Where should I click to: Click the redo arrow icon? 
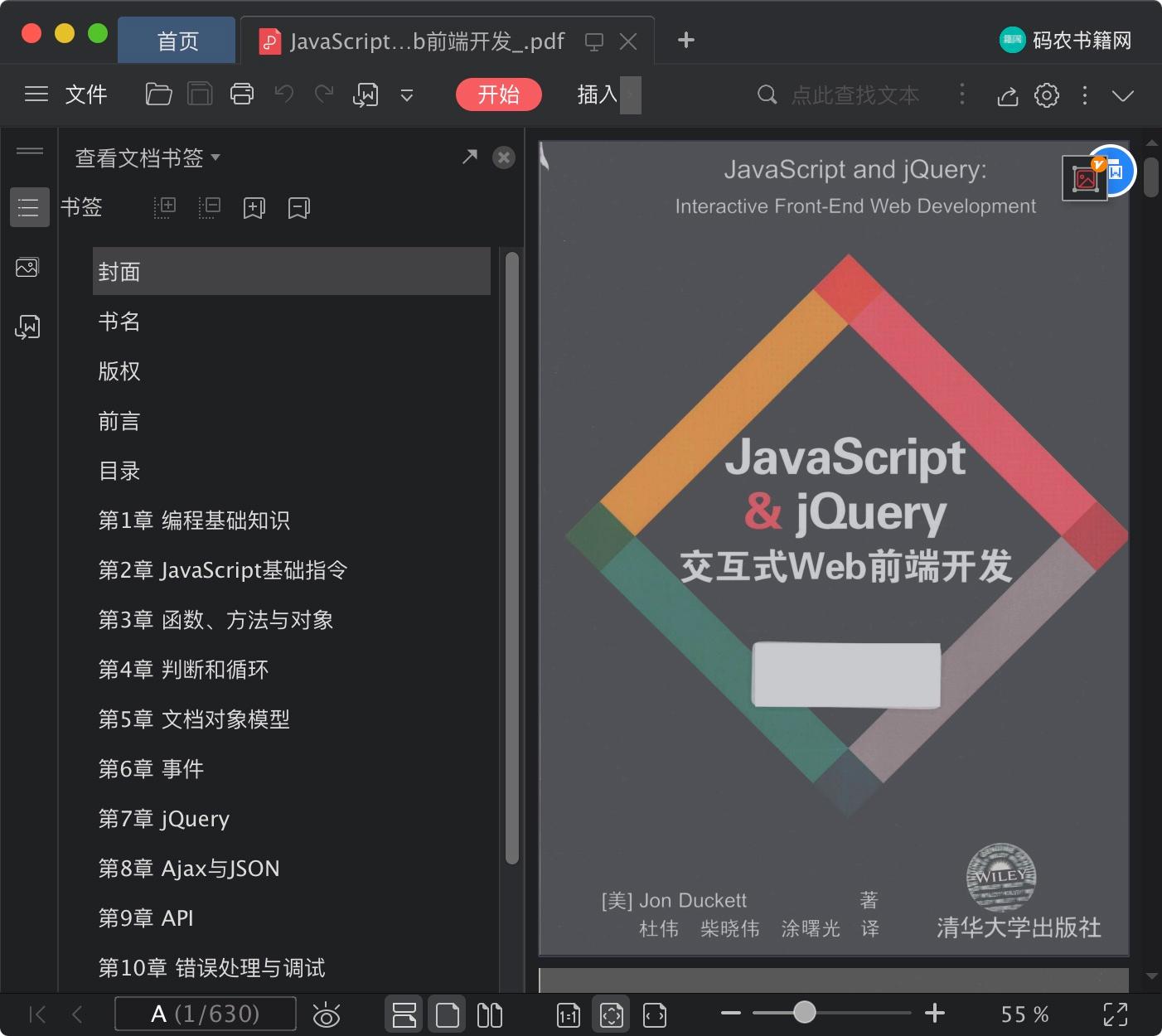(324, 94)
